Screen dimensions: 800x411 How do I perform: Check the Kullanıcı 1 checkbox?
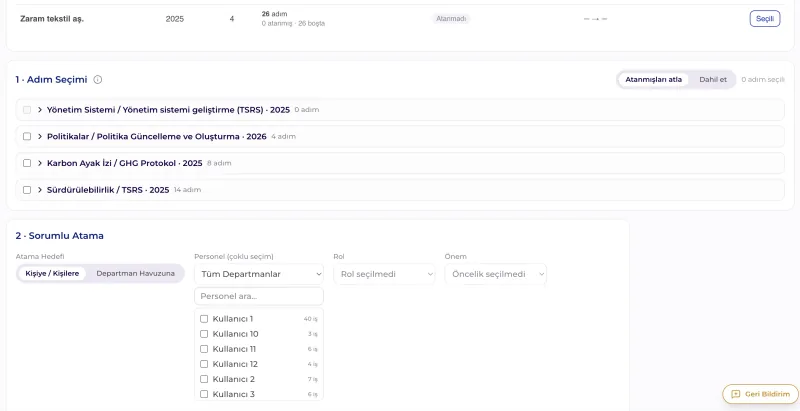[x=204, y=319]
